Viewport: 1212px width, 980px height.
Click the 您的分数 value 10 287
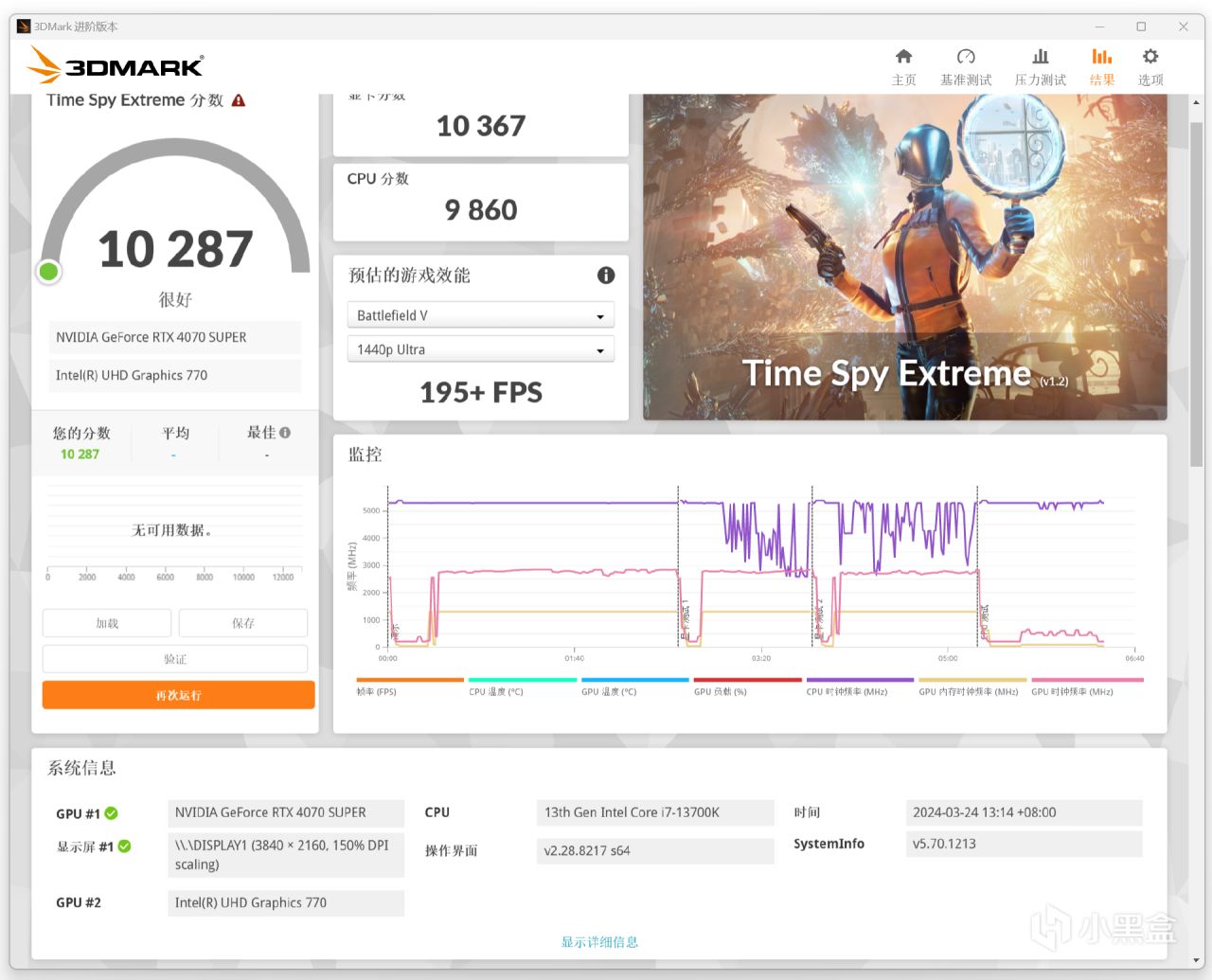(x=80, y=454)
